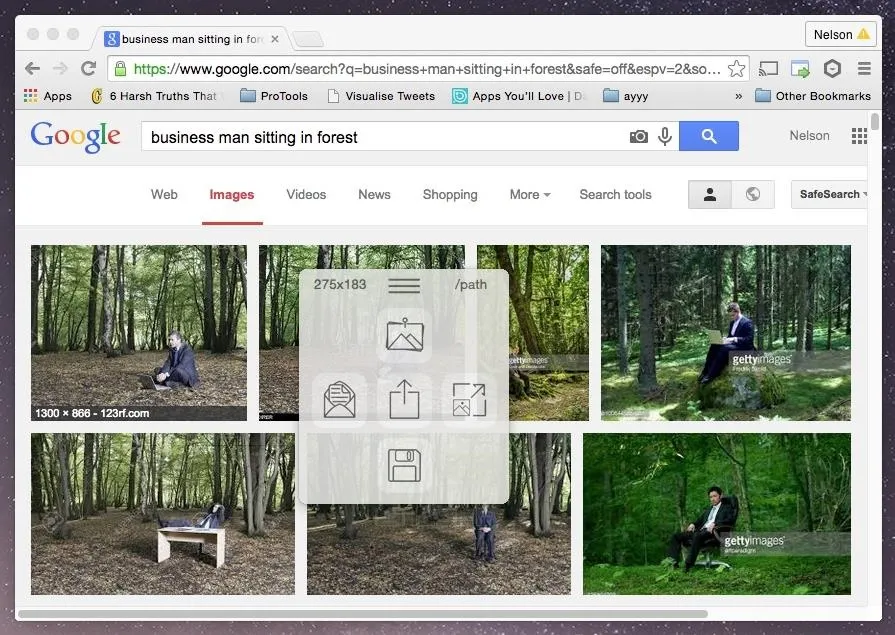Click the Nelson profile button in title bar
This screenshot has width=895, height=635.
(x=841, y=34)
